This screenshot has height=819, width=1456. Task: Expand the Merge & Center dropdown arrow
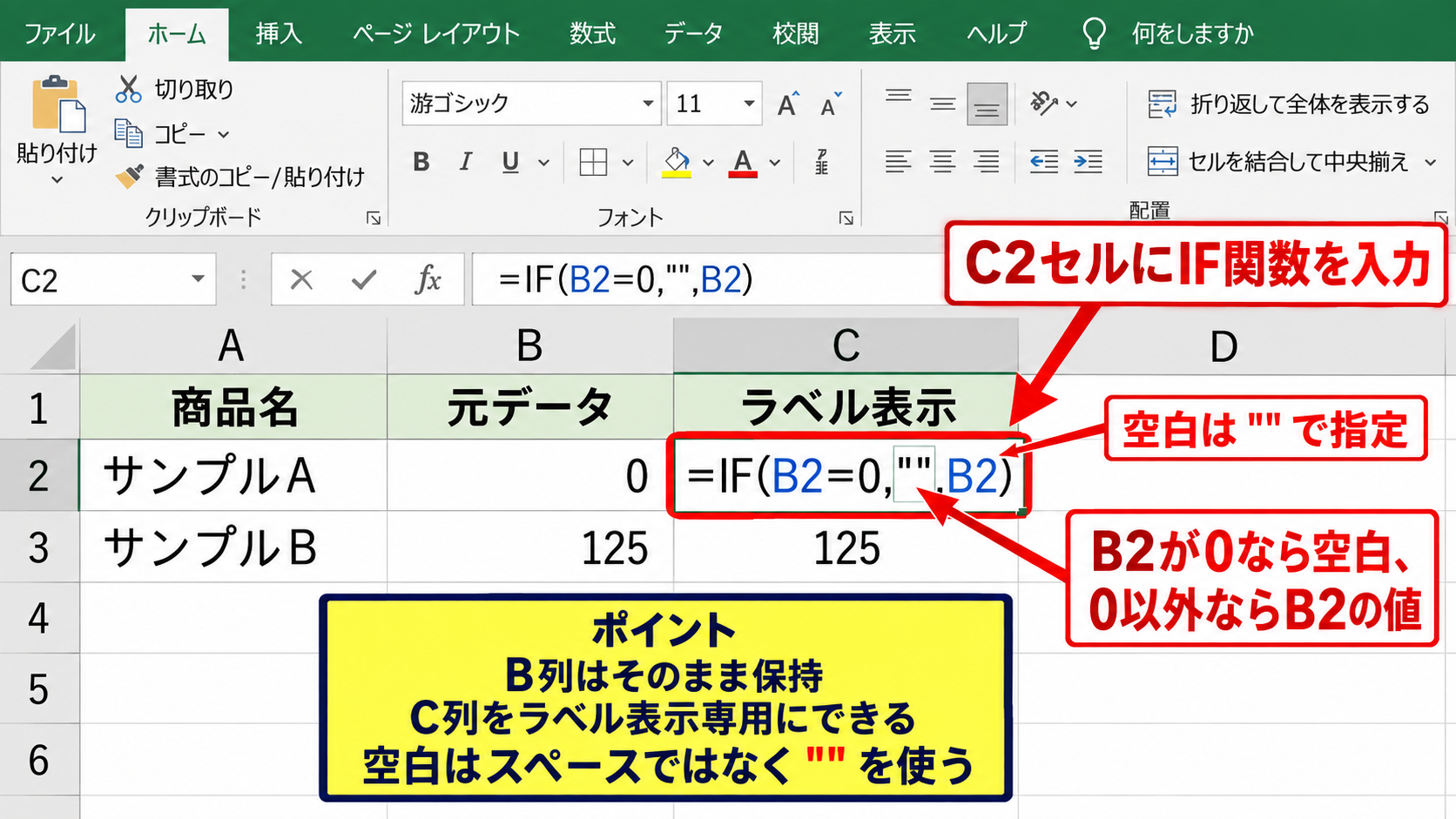tap(1430, 163)
